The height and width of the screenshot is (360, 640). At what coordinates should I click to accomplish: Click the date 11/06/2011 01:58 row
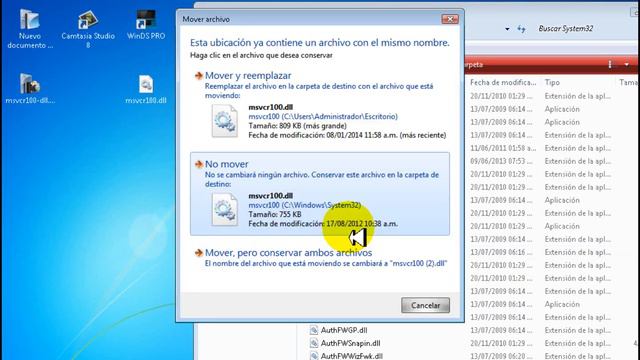click(x=502, y=148)
